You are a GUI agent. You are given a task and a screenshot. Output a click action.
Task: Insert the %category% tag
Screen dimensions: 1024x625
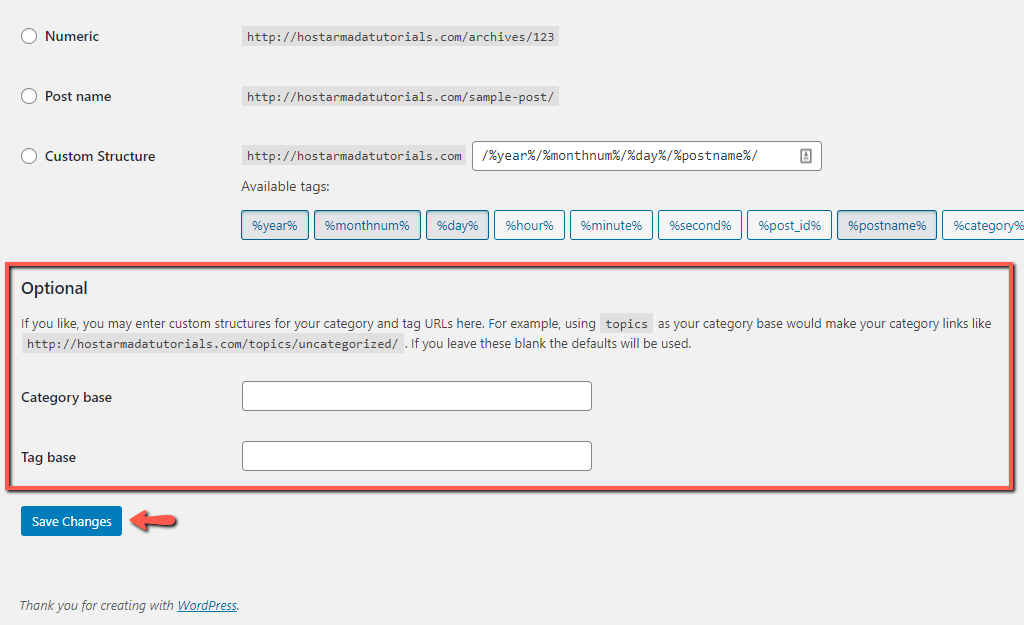[990, 224]
